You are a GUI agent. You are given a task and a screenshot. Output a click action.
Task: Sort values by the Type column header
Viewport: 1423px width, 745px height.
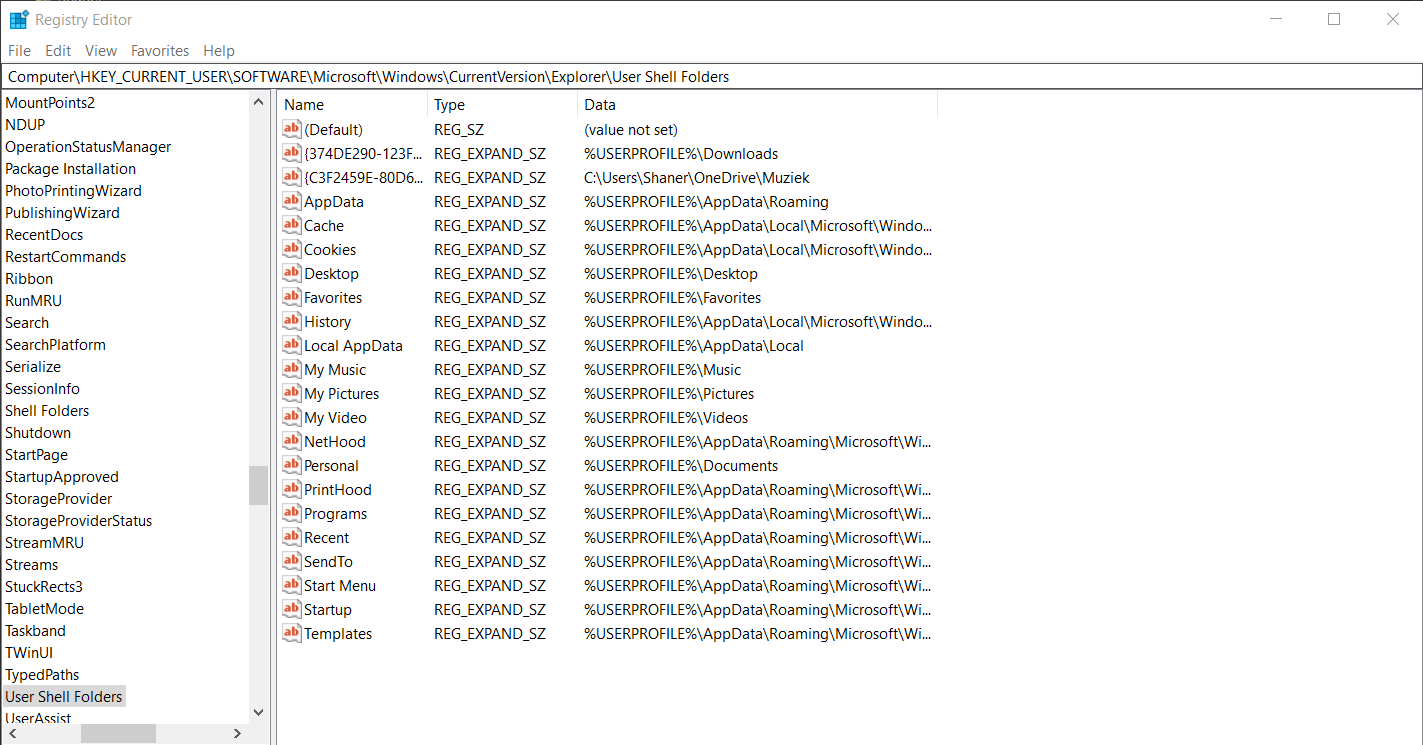[x=502, y=104]
